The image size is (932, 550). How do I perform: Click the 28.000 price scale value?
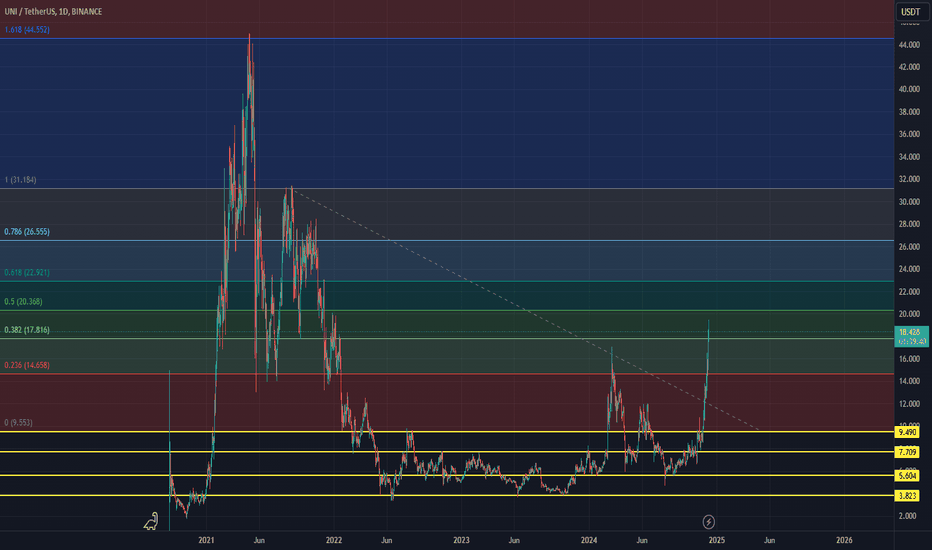pos(909,224)
